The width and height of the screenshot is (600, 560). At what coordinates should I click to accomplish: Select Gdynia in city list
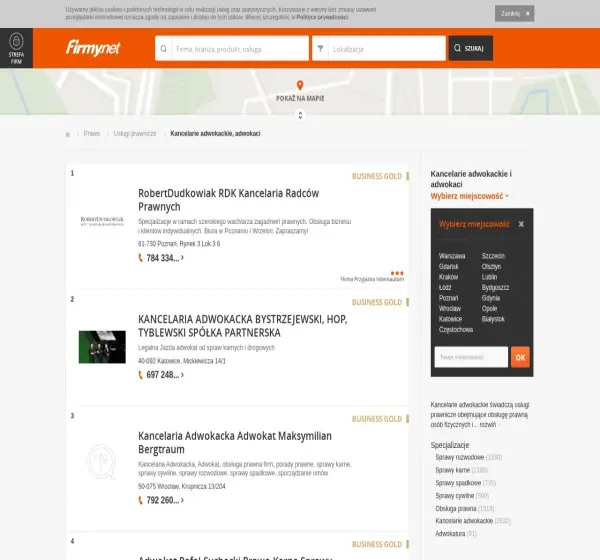click(x=491, y=298)
